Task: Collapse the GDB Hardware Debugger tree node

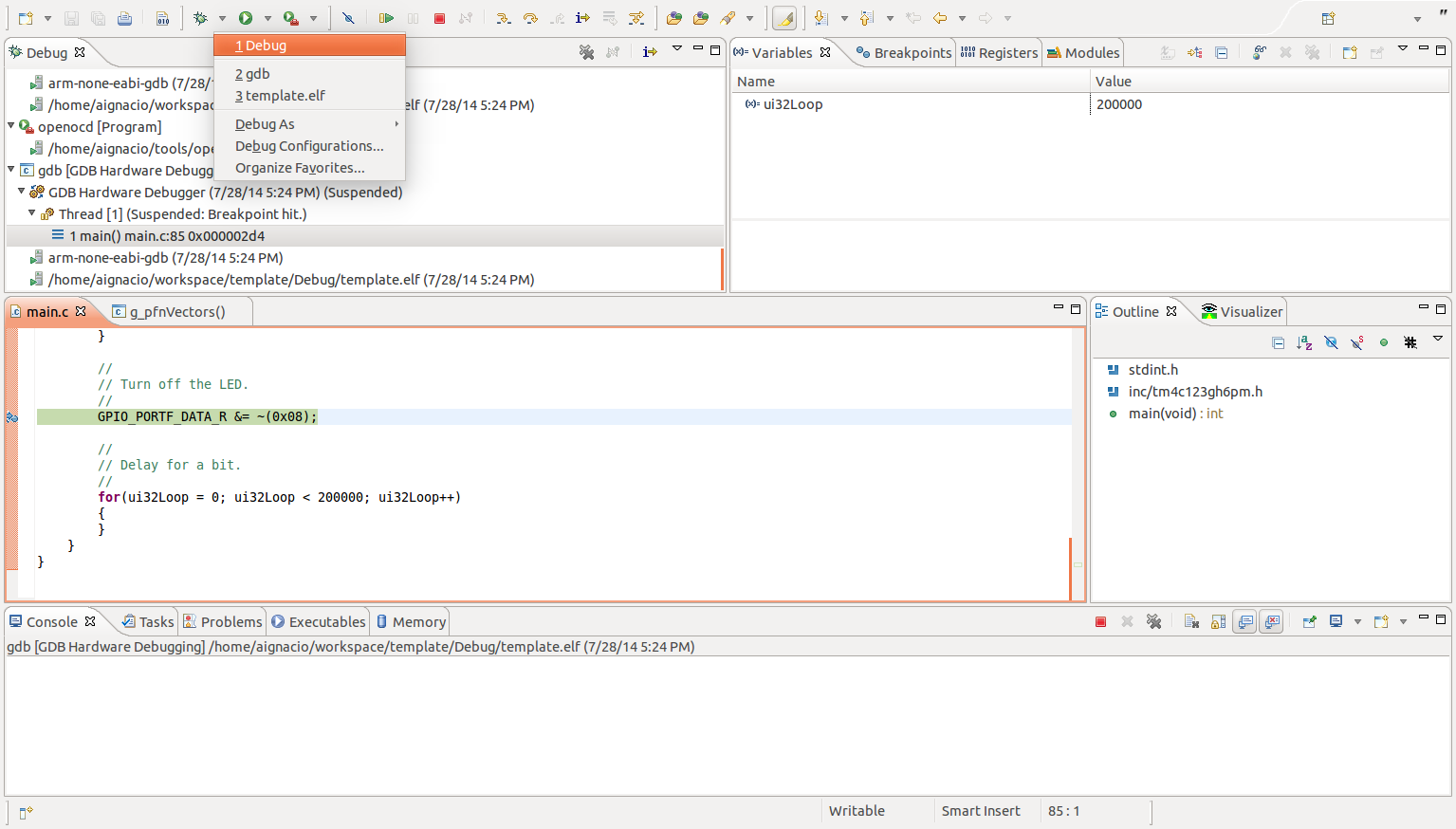Action: (21, 192)
